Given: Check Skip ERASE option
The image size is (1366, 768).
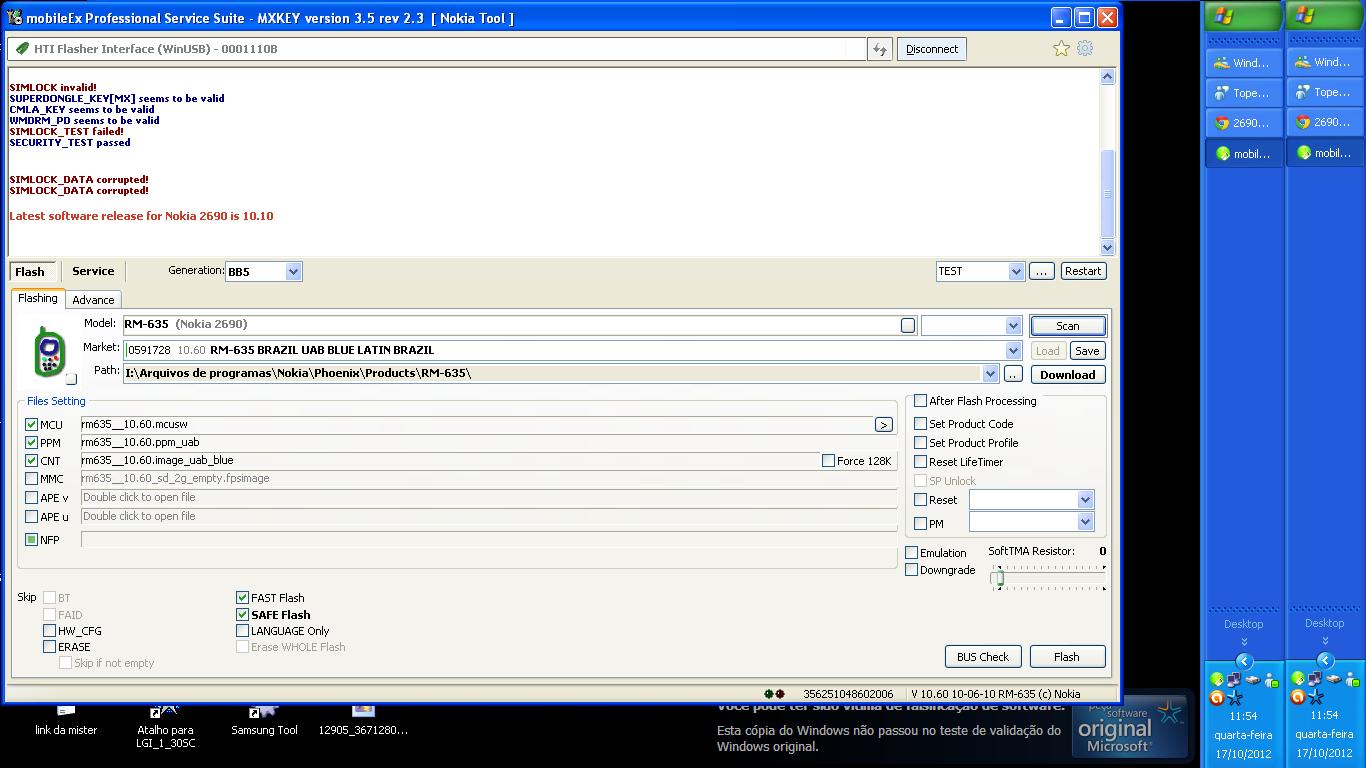Looking at the screenshot, I should point(49,647).
